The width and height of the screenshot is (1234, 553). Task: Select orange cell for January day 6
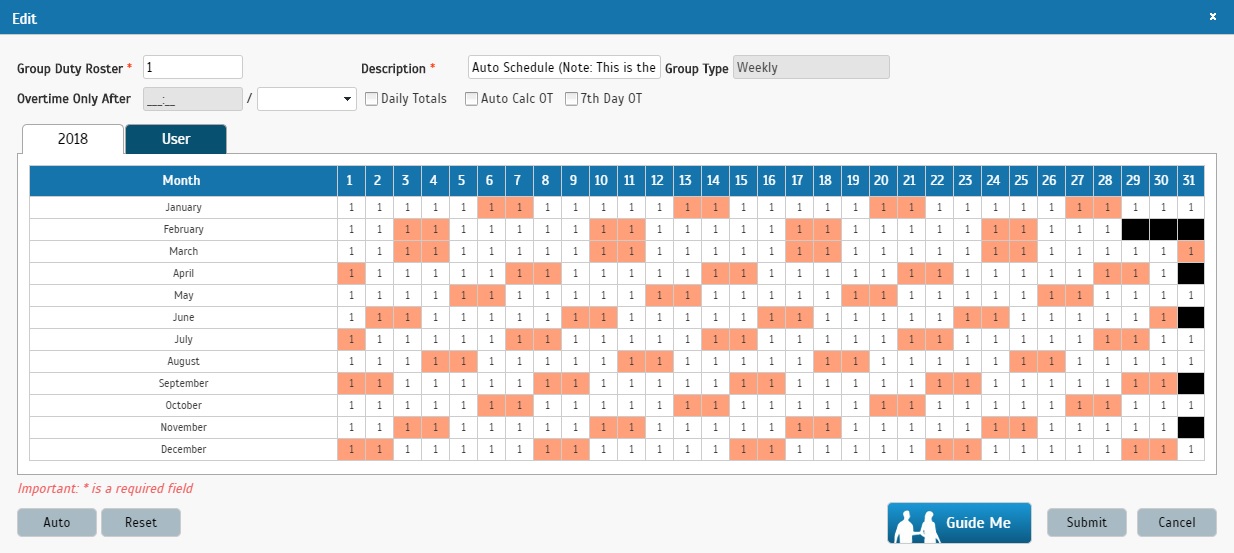(490, 207)
